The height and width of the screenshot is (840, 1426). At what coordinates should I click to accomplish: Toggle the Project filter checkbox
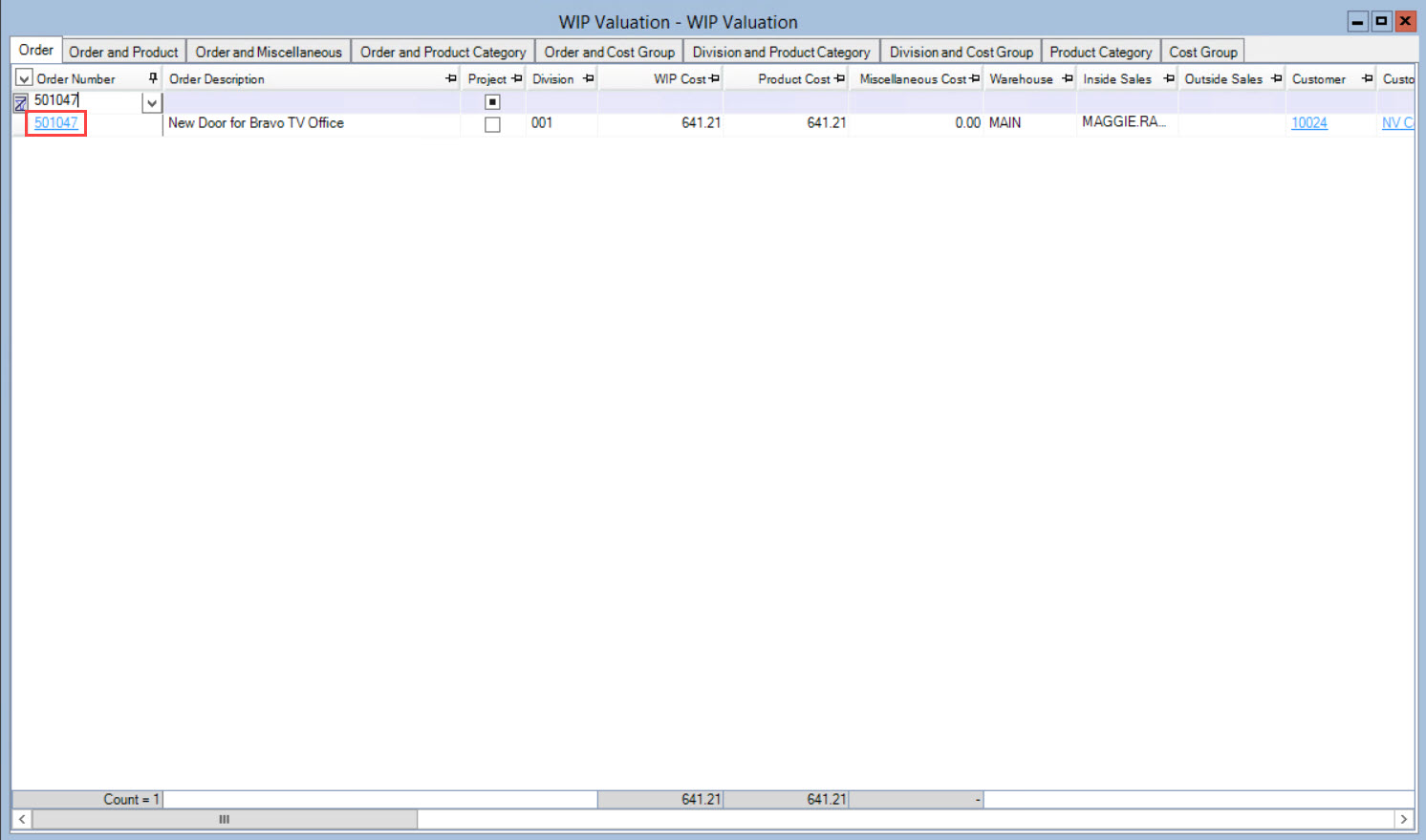coord(492,101)
